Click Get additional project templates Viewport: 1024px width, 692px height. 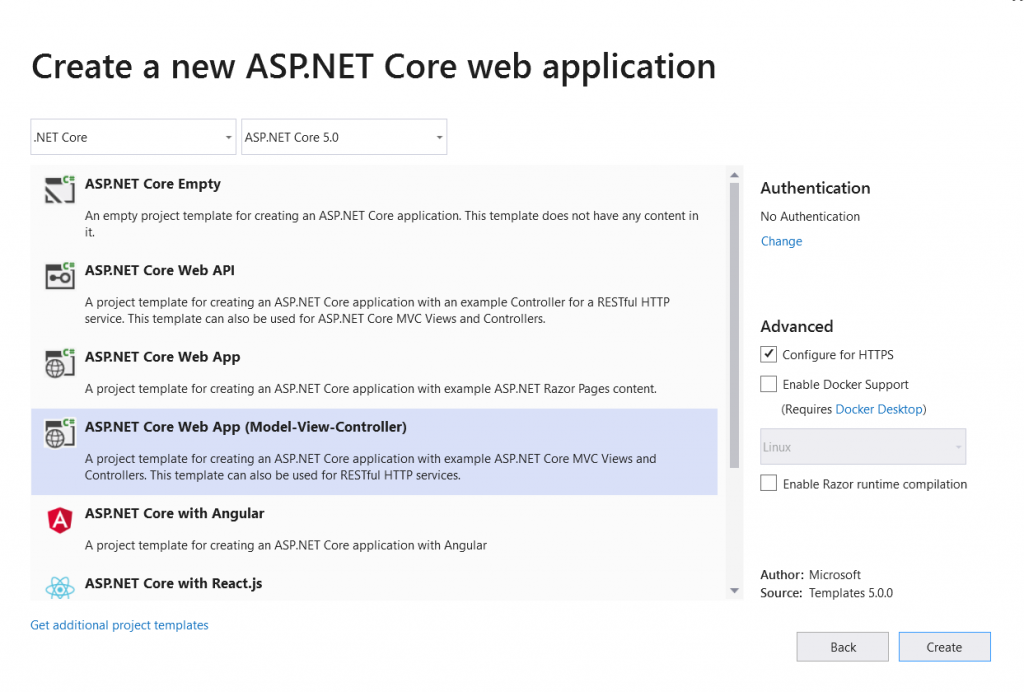tap(119, 624)
